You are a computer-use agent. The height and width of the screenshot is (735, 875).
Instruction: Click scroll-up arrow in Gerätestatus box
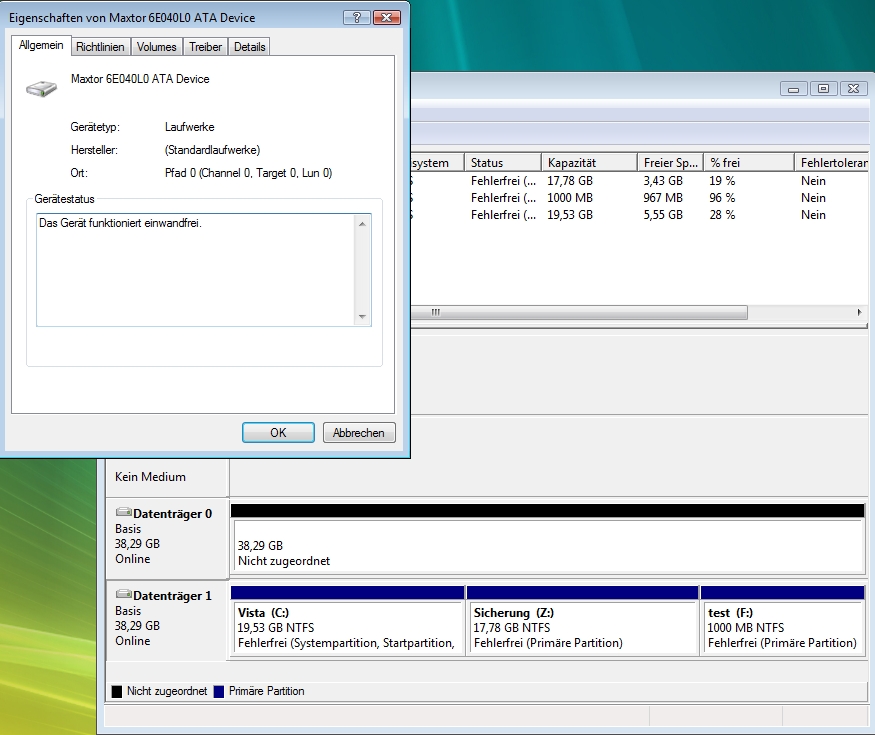[x=362, y=224]
